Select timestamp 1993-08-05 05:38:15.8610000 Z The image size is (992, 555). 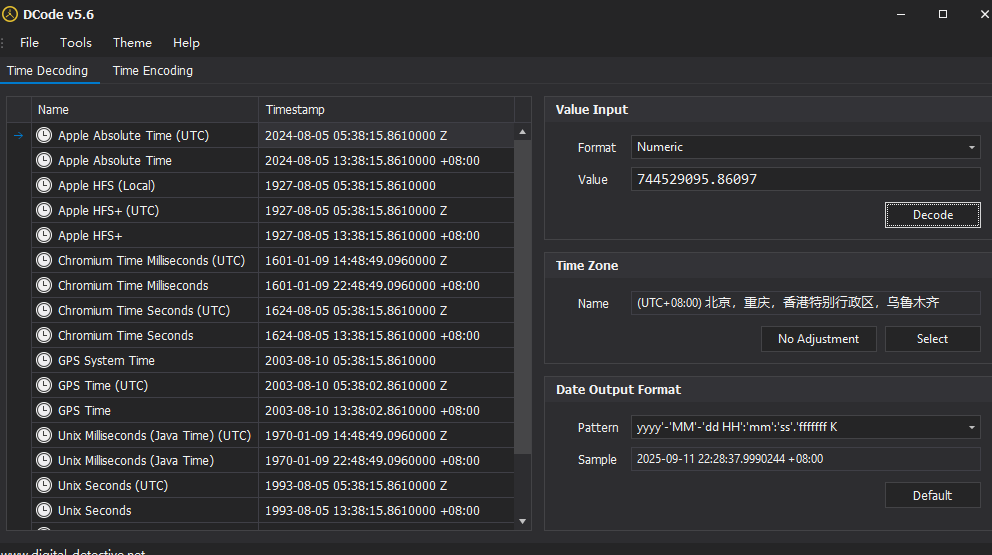(386, 485)
